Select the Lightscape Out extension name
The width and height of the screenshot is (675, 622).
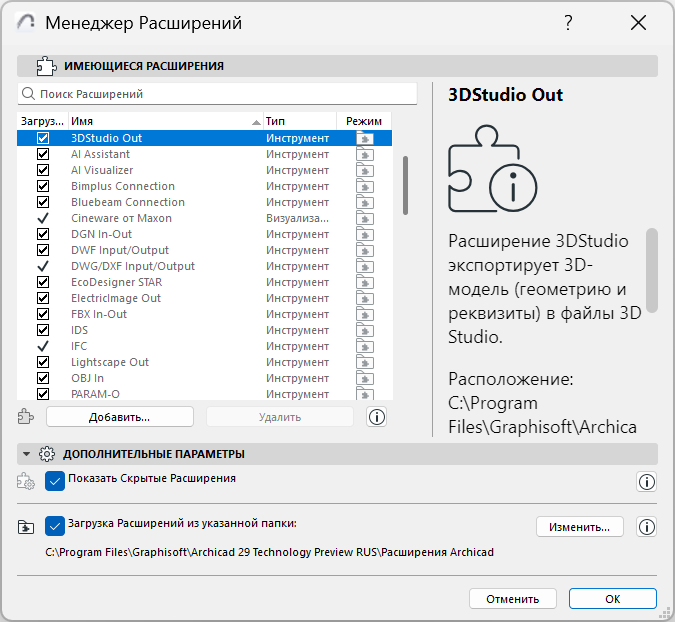(x=110, y=362)
